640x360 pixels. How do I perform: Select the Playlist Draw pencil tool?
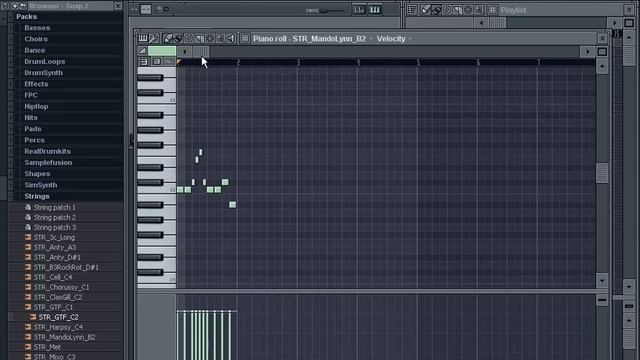(426, 10)
